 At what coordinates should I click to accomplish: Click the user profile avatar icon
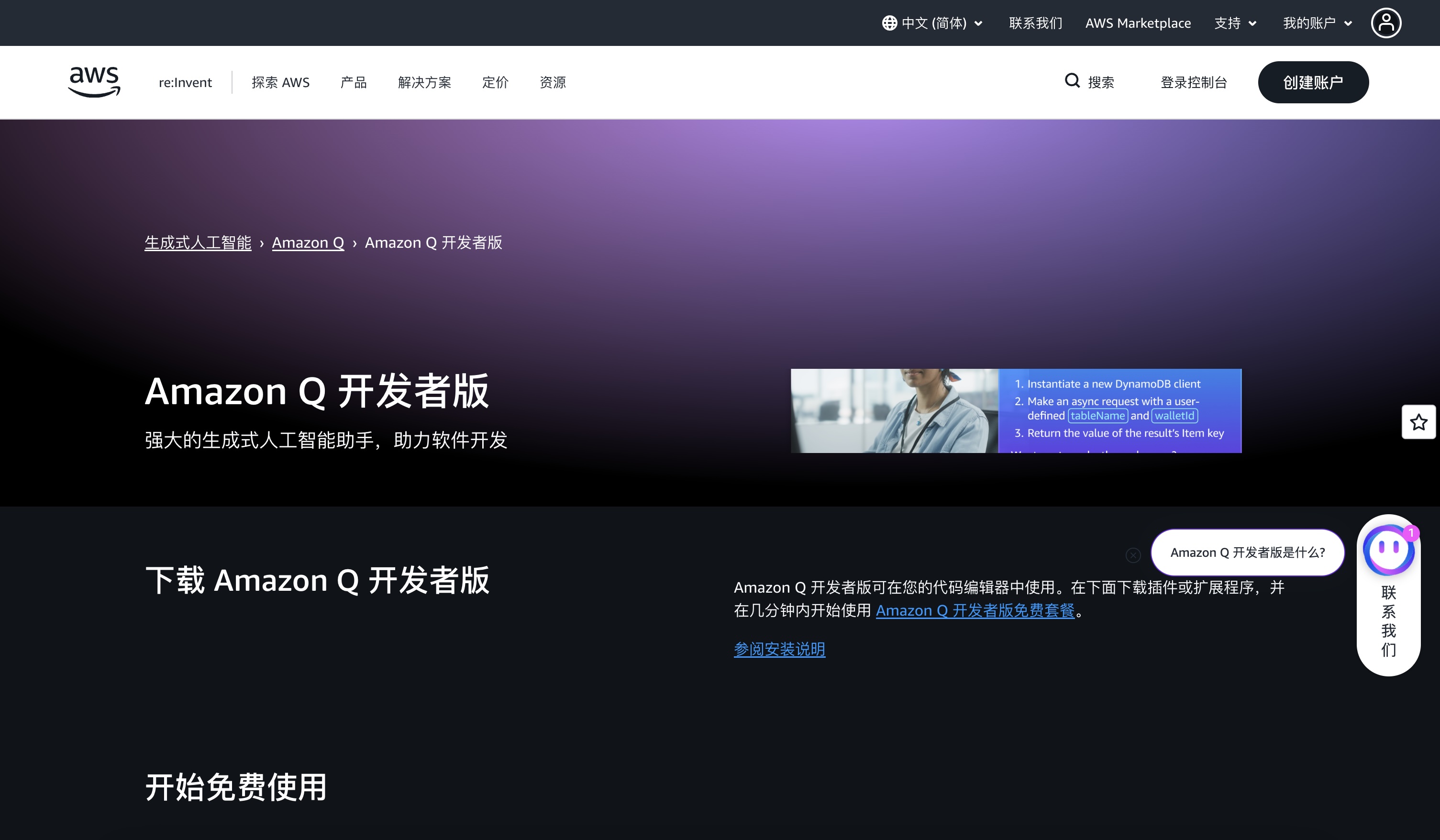1386,23
